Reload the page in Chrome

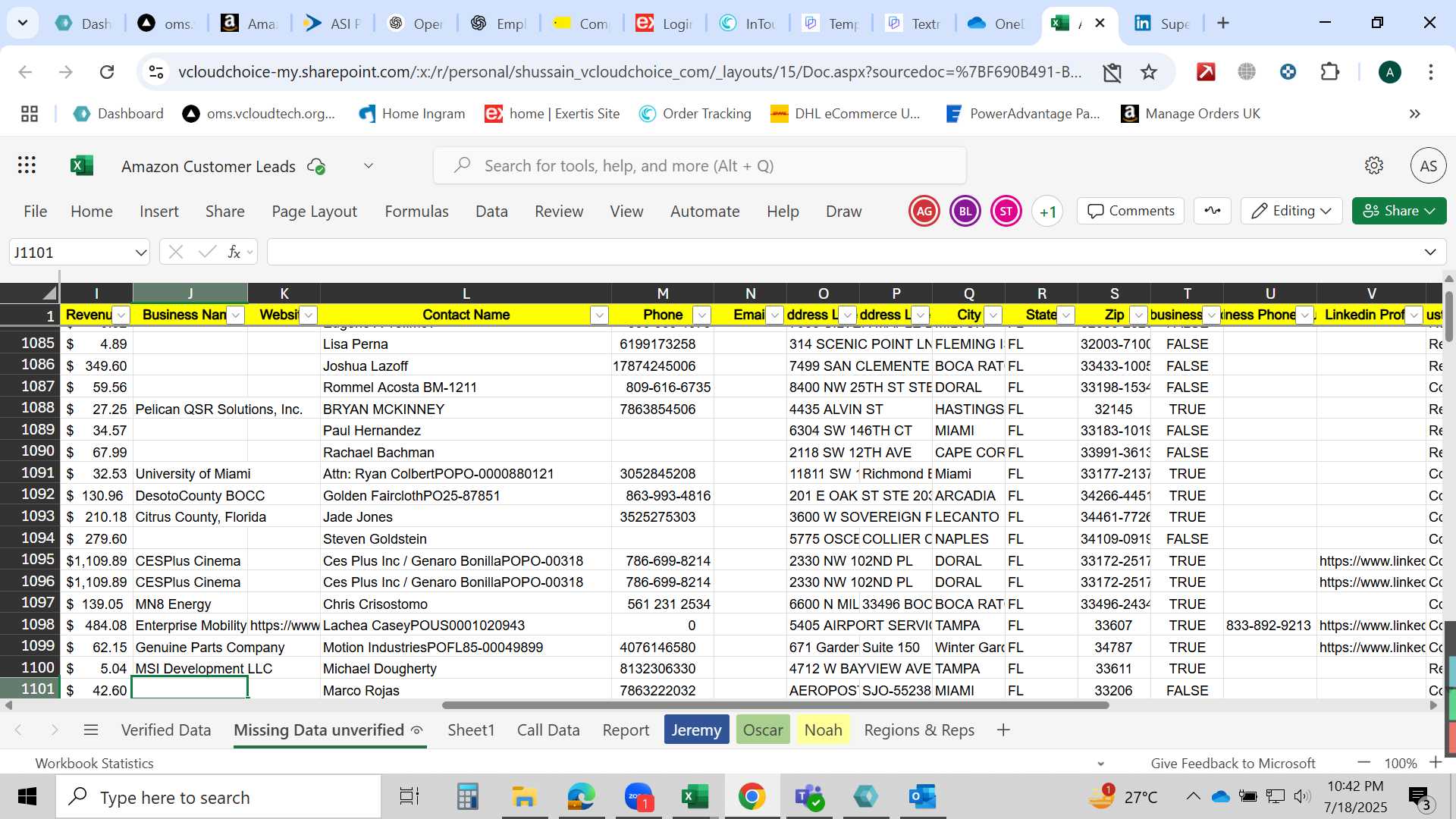(107, 72)
